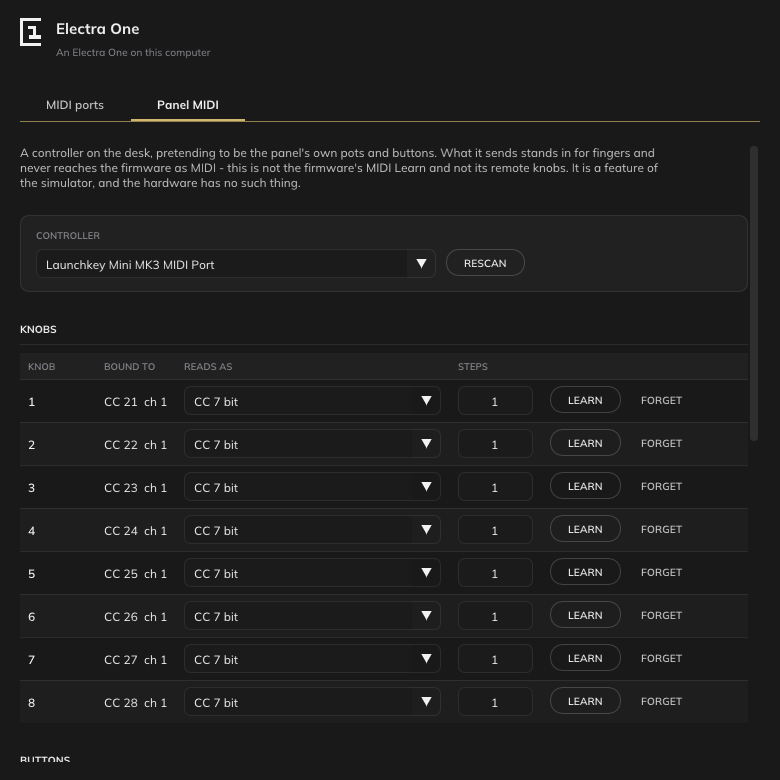Viewport: 780px width, 780px height.
Task: Click the vertical scrollbar thumb
Action: coord(754,293)
